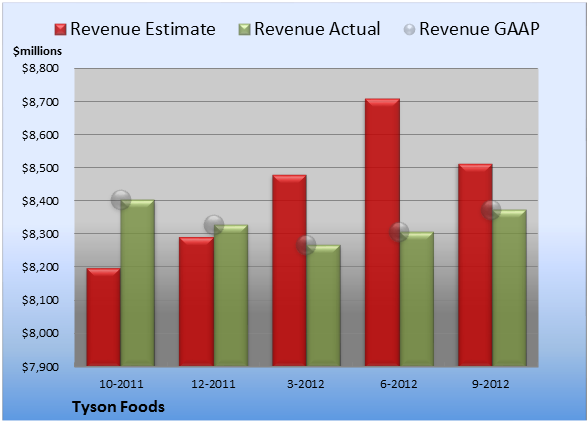Click the GAAP sphere marker for 12-2011
The width and height of the screenshot is (588, 422).
tap(214, 225)
